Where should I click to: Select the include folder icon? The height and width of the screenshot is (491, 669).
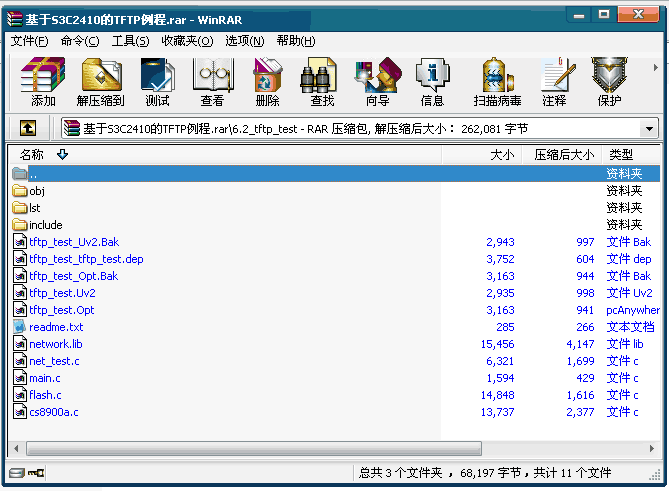click(20, 225)
